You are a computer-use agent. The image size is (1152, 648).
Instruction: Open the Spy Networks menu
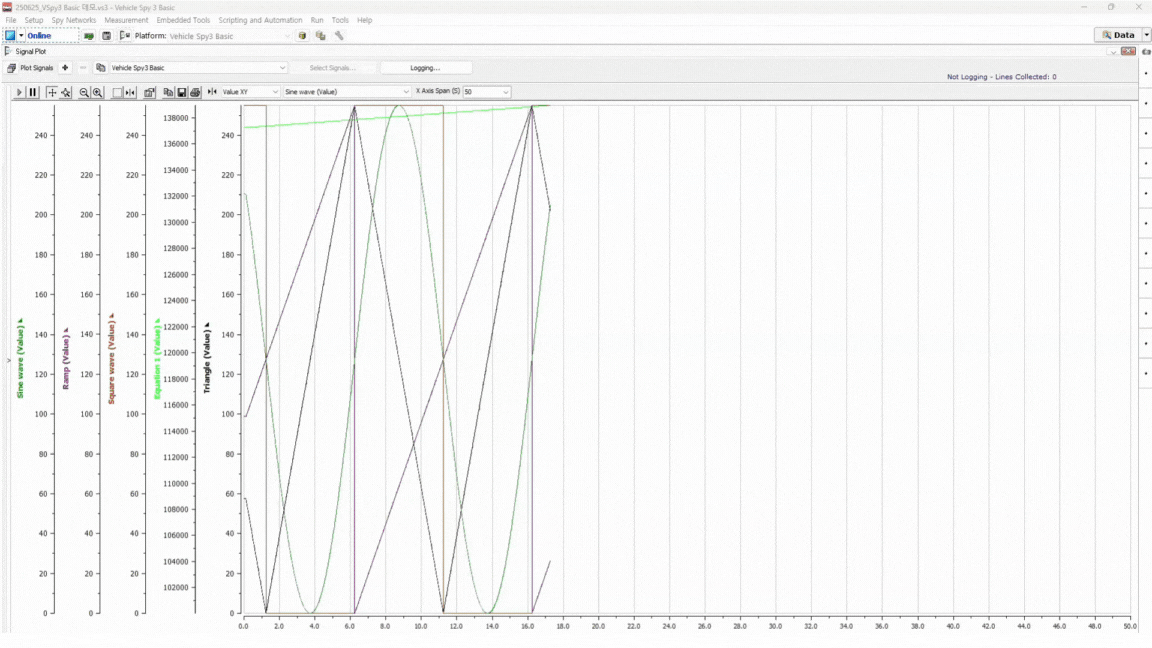(74, 20)
